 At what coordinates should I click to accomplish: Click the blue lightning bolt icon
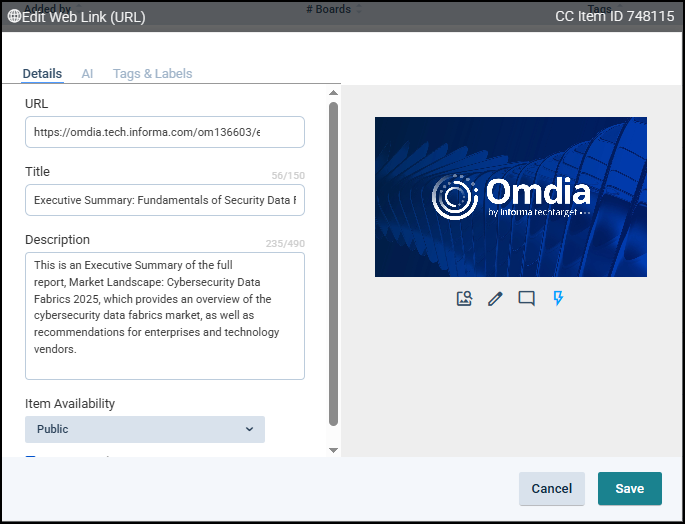coord(558,298)
